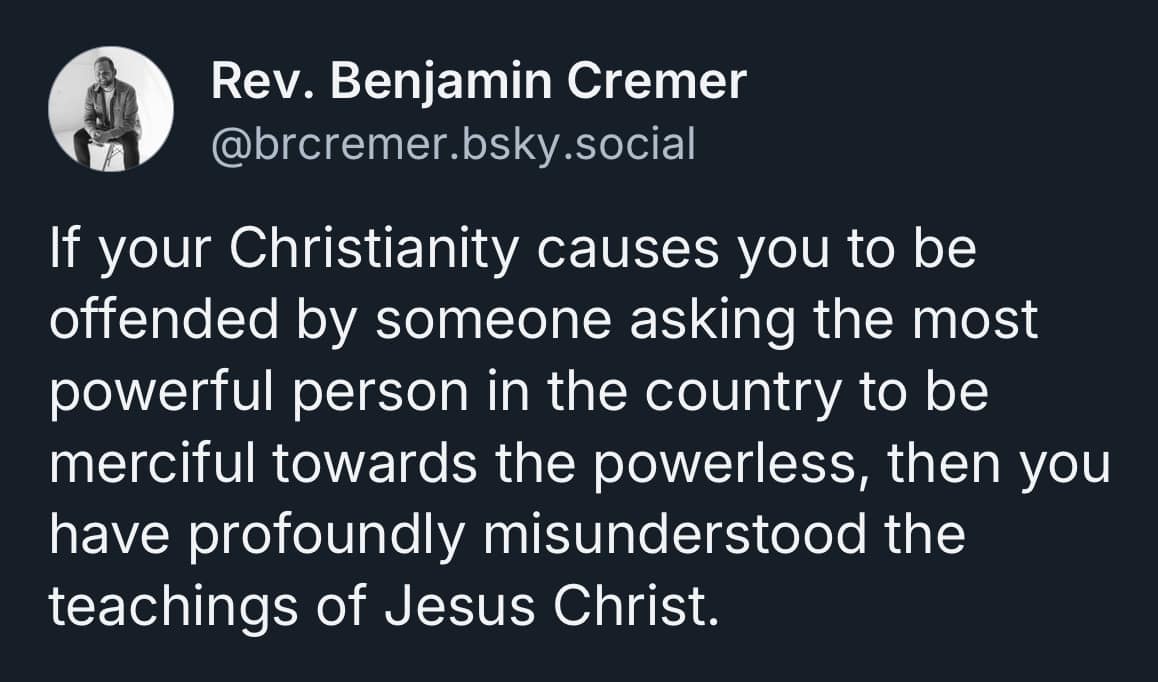Open the Rev. Benjamin Cremer display name
The height and width of the screenshot is (682, 1158).
point(478,82)
